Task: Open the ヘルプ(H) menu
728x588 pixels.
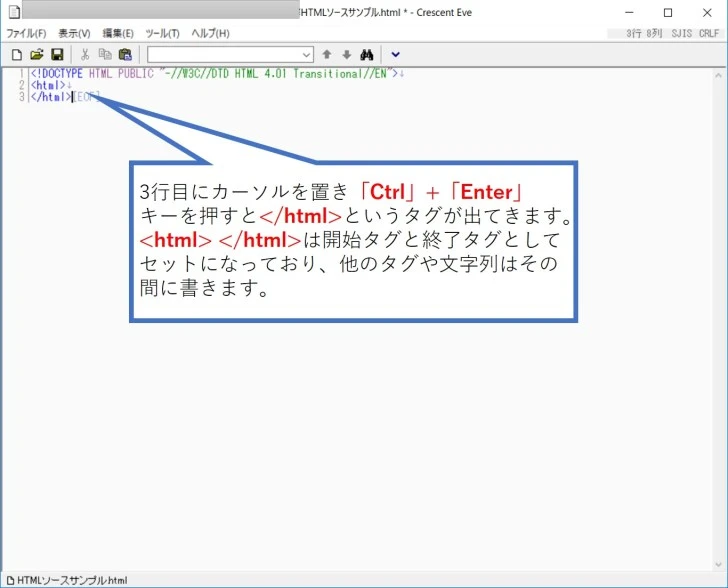Action: (x=211, y=33)
